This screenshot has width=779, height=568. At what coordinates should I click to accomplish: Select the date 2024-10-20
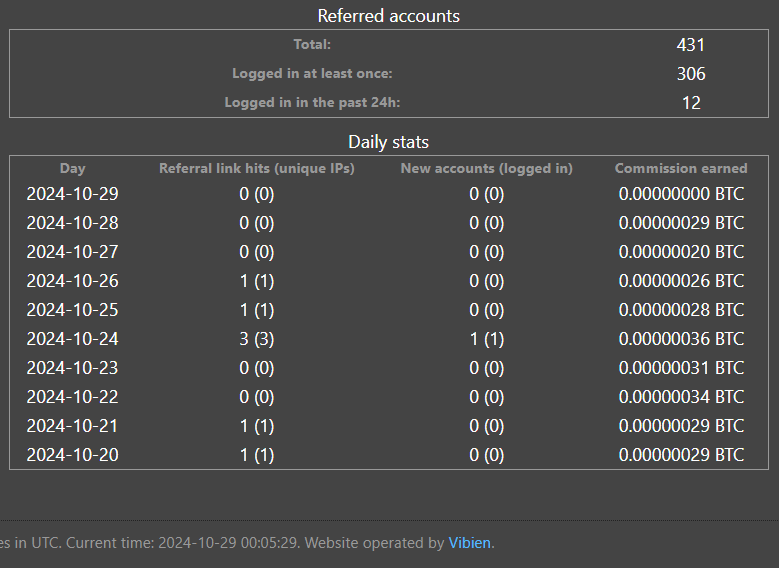click(73, 455)
